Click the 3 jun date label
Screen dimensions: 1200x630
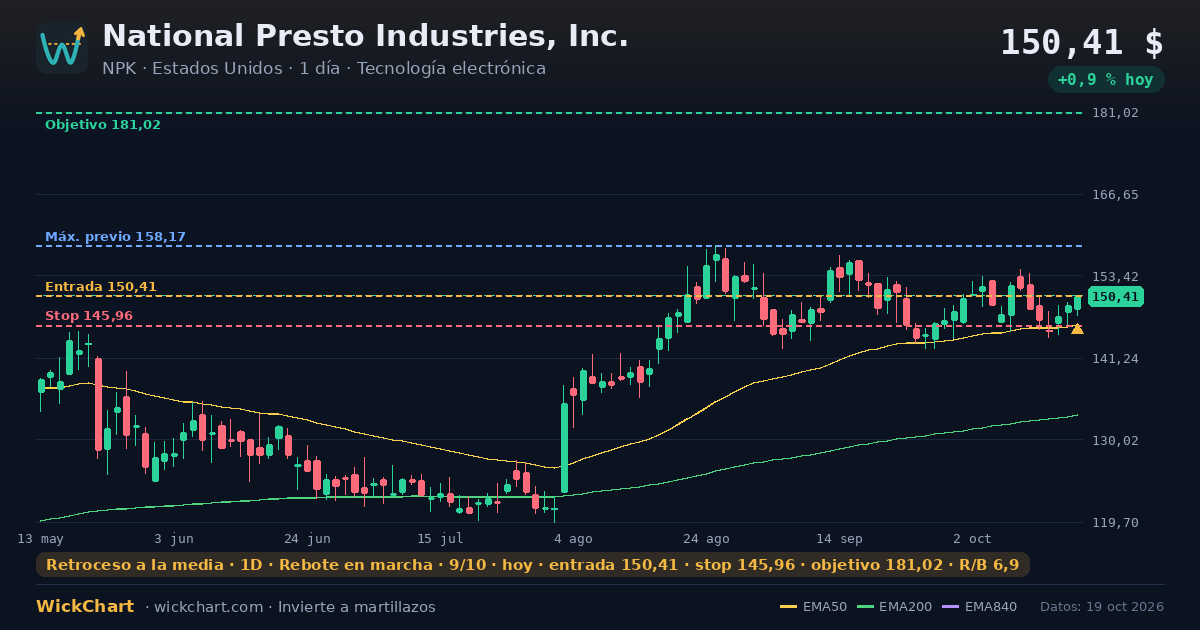[174, 539]
